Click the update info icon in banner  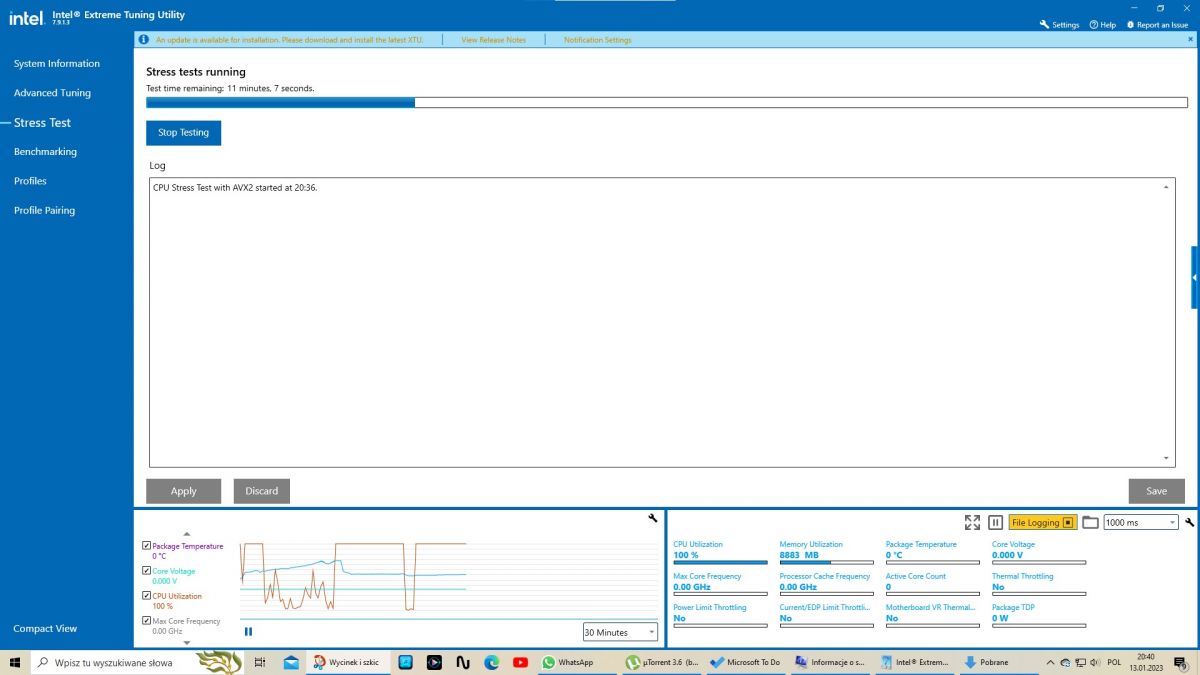[x=144, y=40]
